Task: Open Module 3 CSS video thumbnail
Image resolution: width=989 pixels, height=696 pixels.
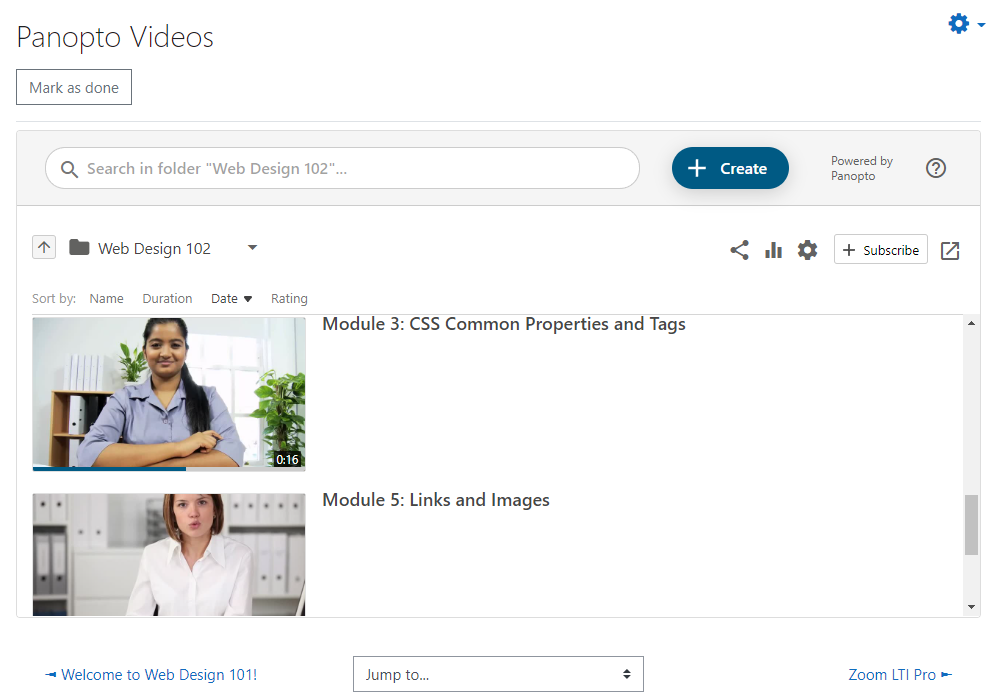Action: point(169,394)
